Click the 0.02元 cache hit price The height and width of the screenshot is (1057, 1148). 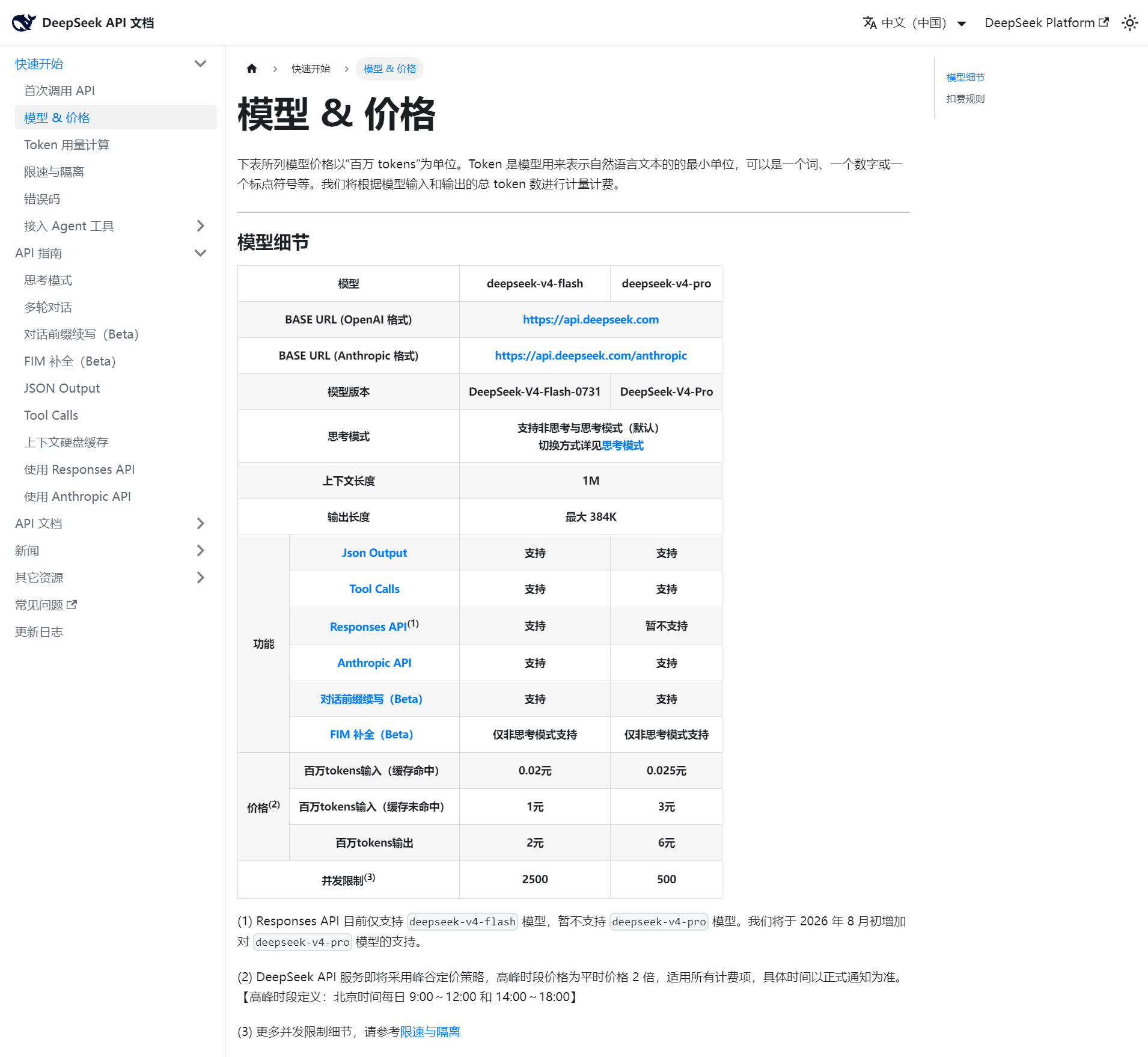click(x=535, y=770)
